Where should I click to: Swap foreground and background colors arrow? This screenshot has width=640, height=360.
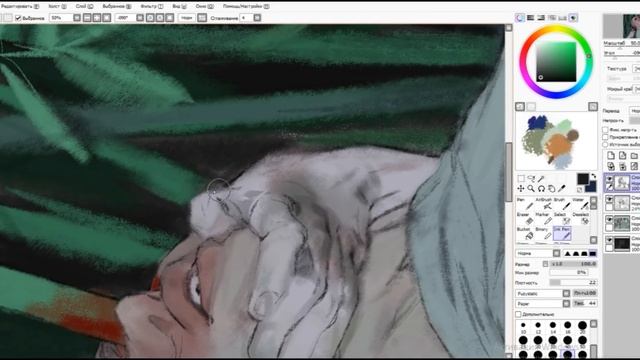593,176
